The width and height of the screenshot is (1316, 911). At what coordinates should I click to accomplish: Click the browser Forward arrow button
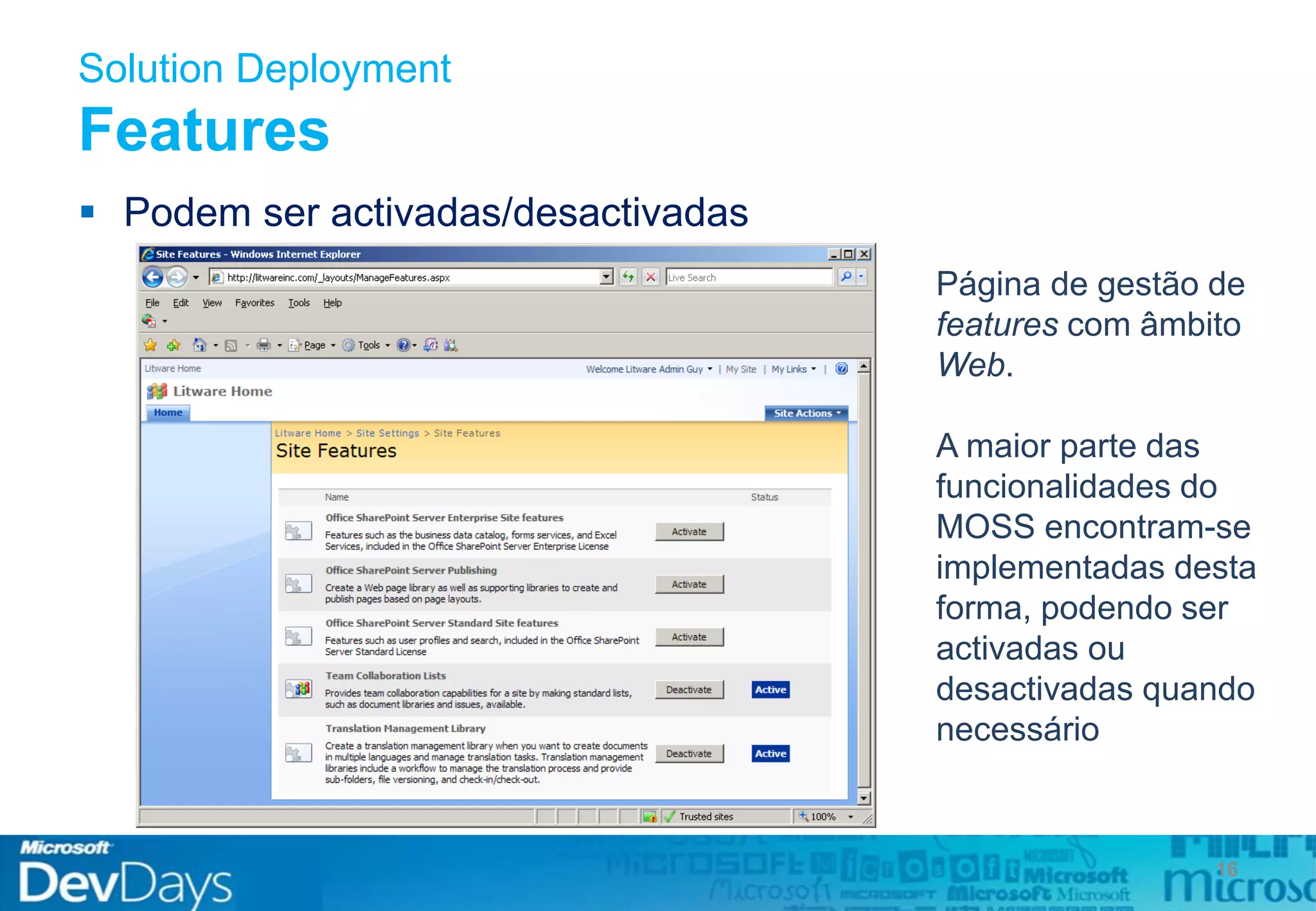[x=177, y=278]
